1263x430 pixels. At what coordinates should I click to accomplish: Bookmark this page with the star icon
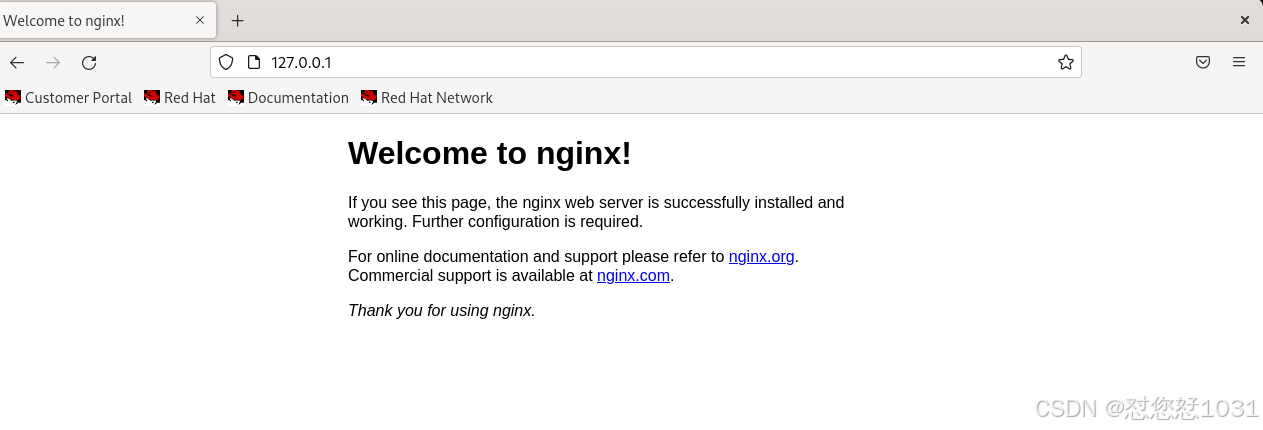(x=1066, y=62)
